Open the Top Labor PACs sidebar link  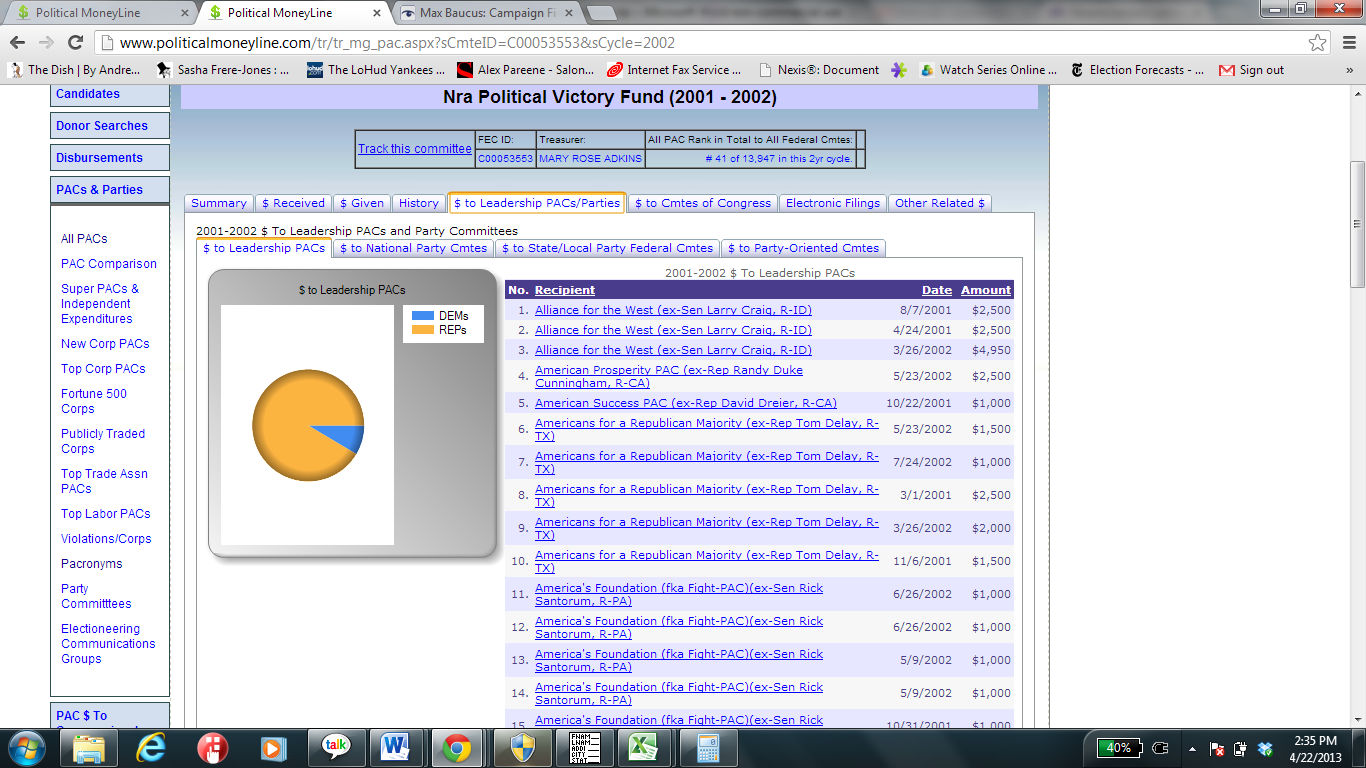[106, 514]
